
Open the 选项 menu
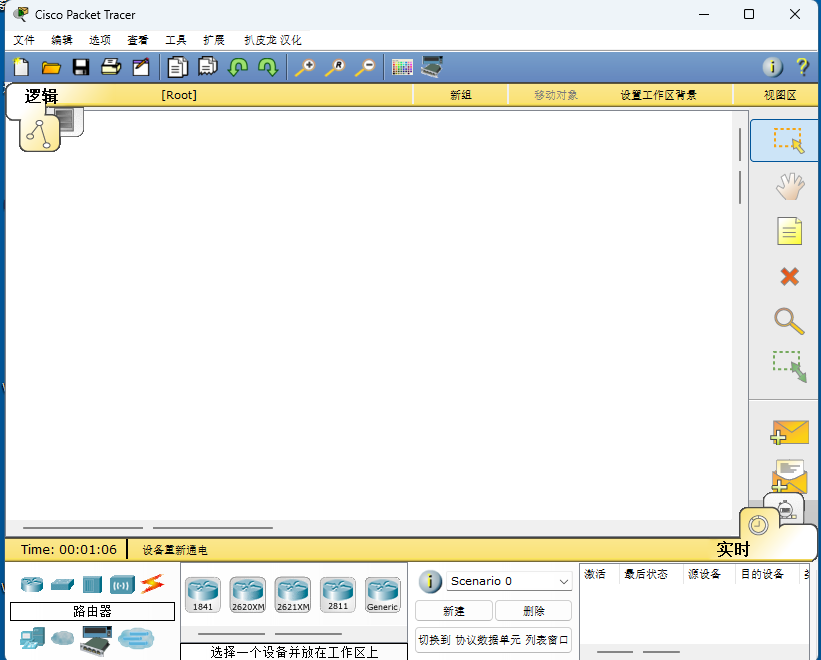[x=99, y=40]
